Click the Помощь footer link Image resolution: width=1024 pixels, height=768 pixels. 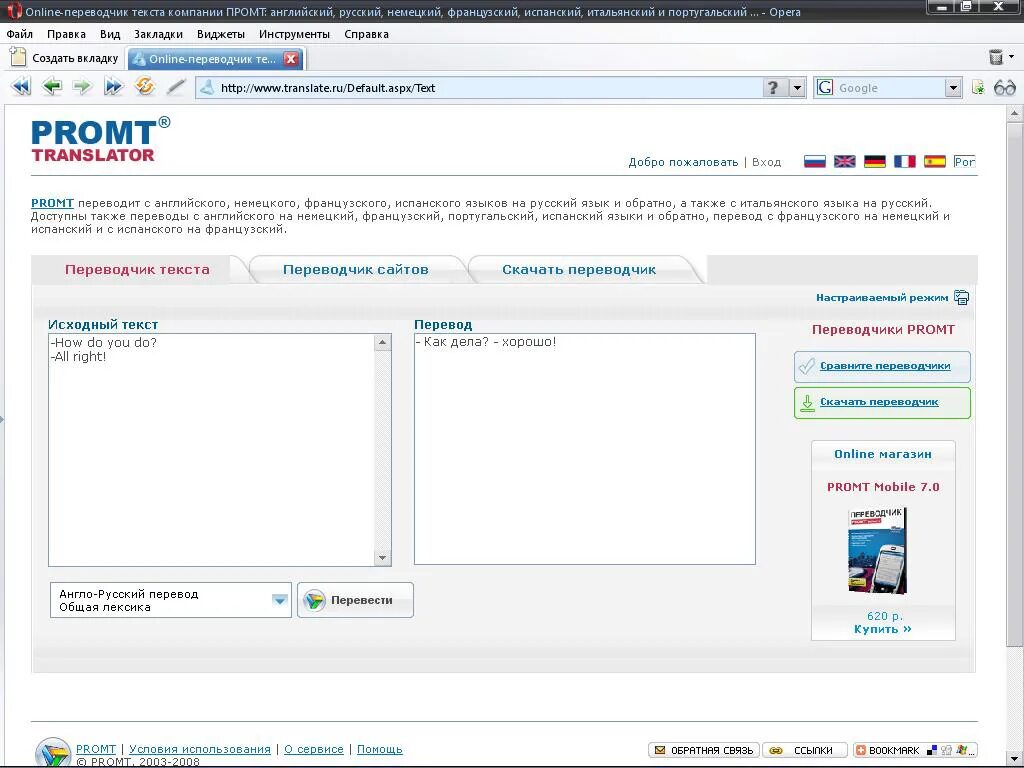pyautogui.click(x=379, y=749)
